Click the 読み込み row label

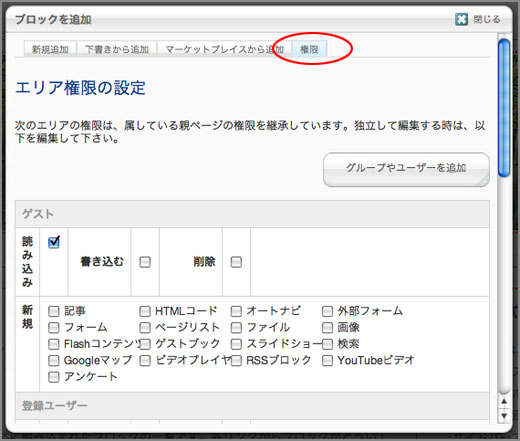tap(27, 262)
